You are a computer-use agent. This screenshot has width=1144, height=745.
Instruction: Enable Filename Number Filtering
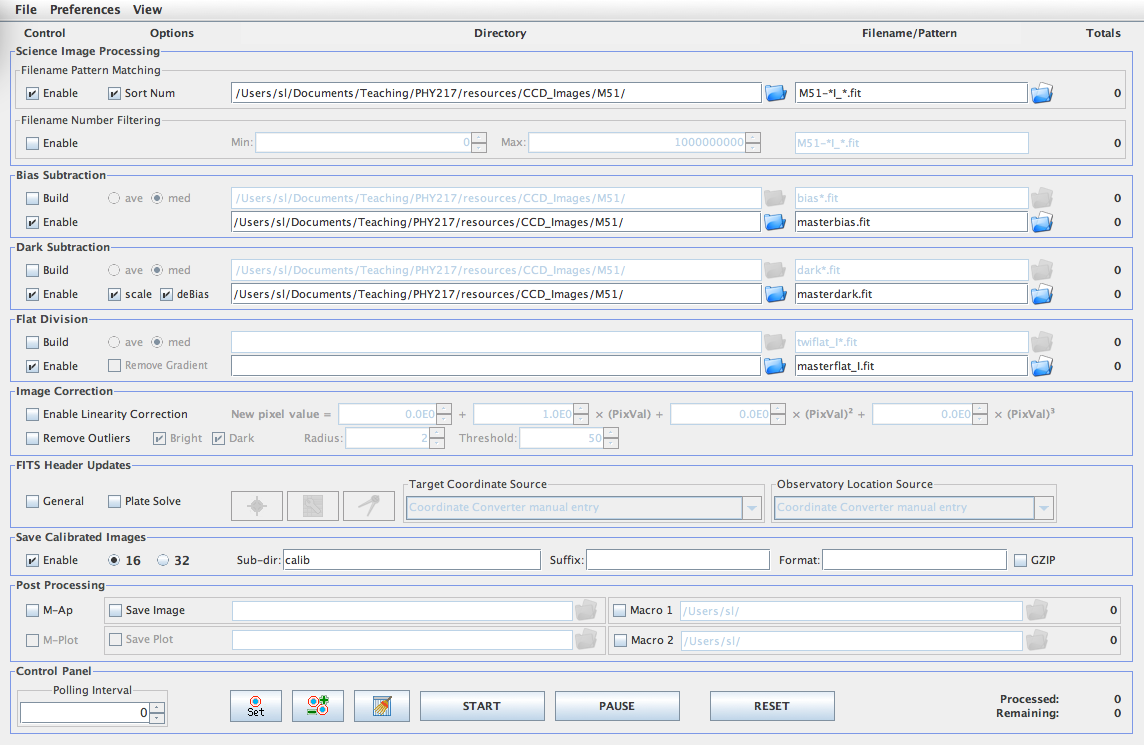(32, 144)
